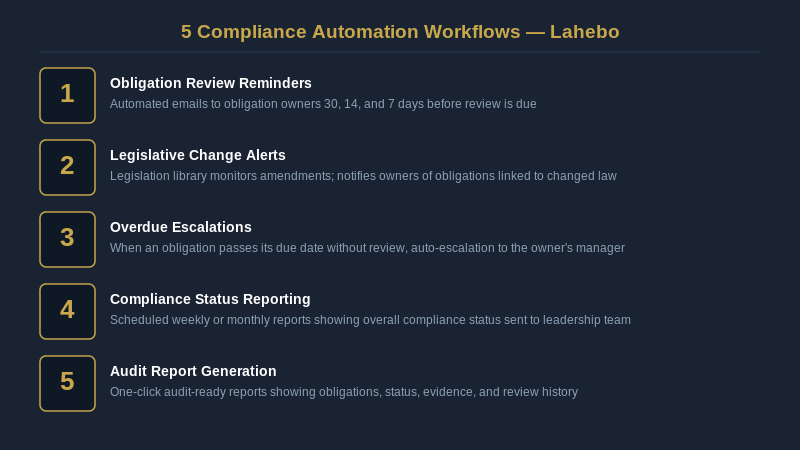The width and height of the screenshot is (800, 450).
Task: Click the number 5 badge
Action: (67, 383)
